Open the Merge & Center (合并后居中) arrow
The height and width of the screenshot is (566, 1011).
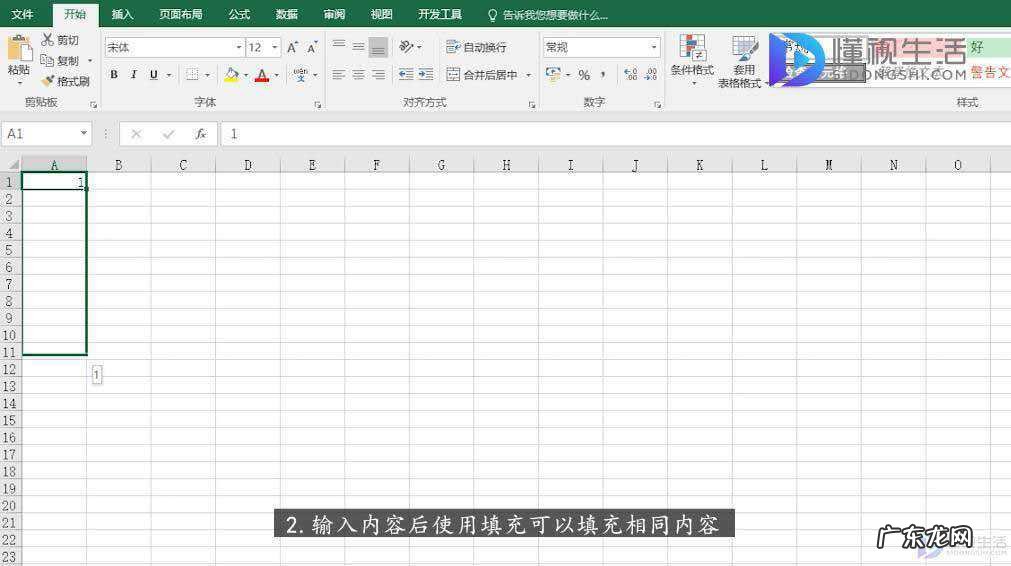pyautogui.click(x=529, y=75)
